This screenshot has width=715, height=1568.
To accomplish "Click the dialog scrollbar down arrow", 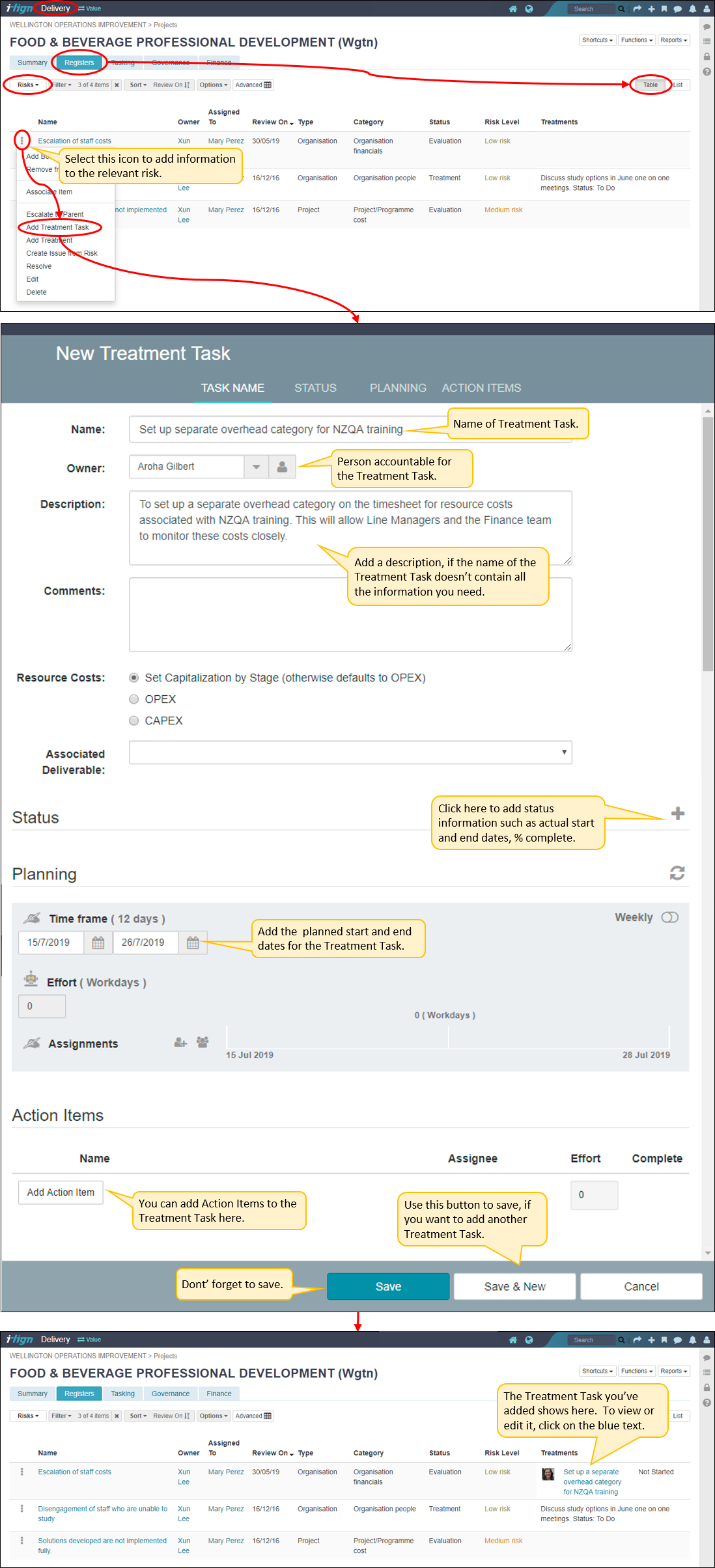I will pyautogui.click(x=708, y=1253).
